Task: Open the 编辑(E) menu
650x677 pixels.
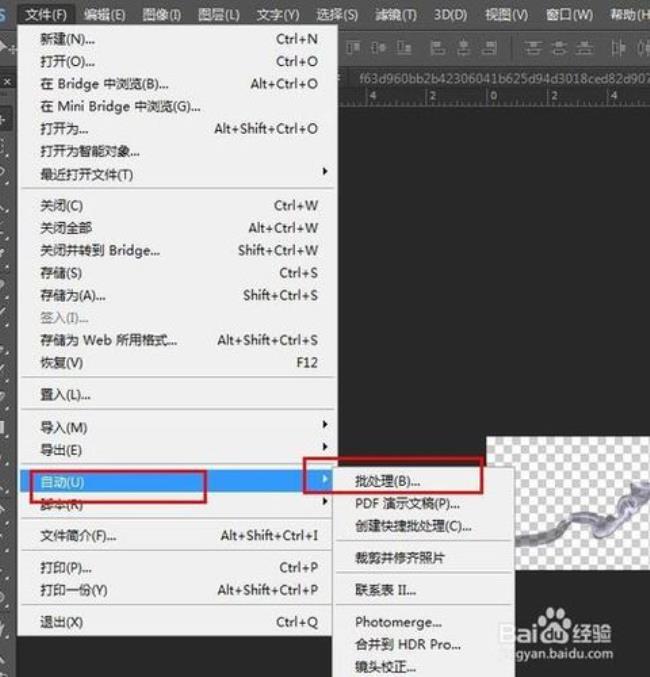Action: tap(104, 15)
